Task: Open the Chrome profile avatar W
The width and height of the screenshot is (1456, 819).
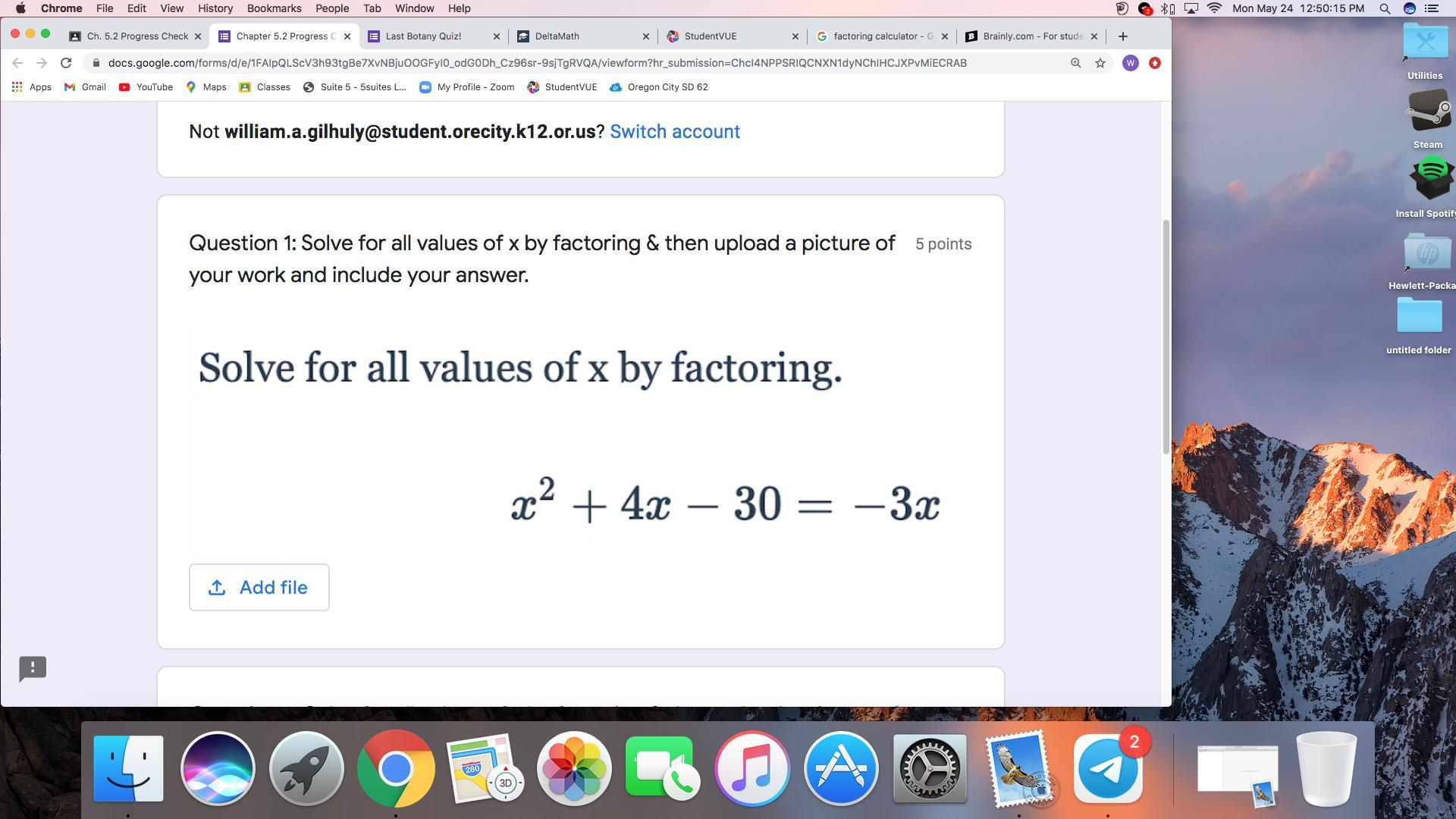Action: pos(1130,63)
